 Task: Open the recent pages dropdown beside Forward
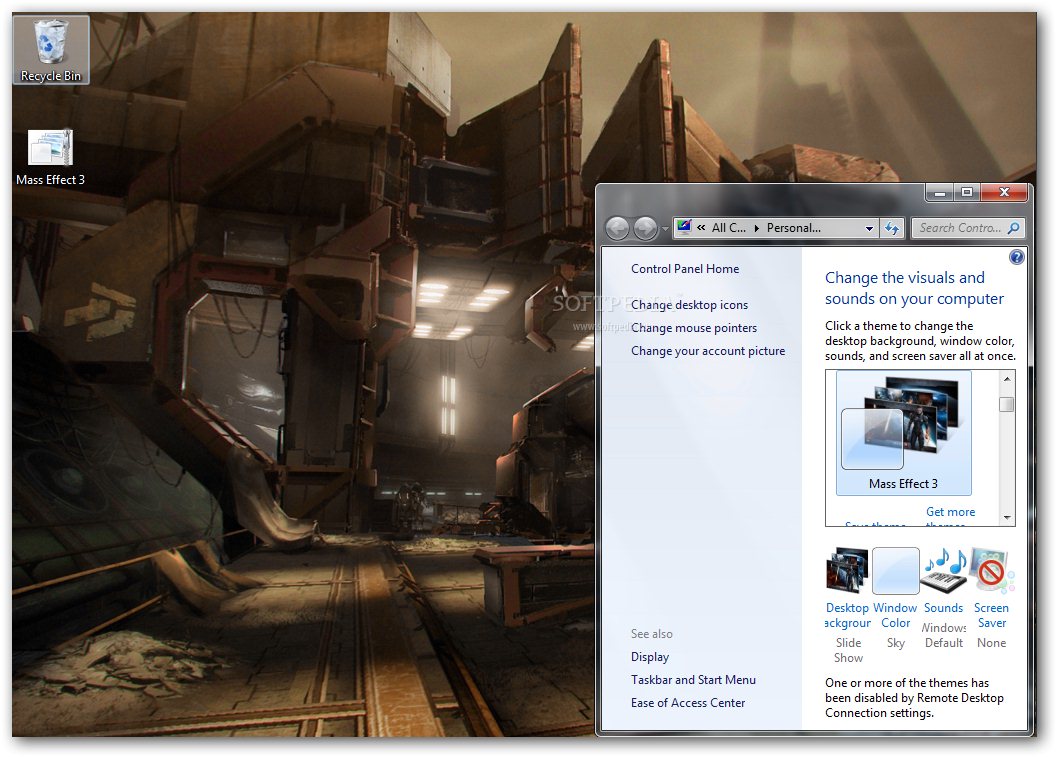click(665, 229)
